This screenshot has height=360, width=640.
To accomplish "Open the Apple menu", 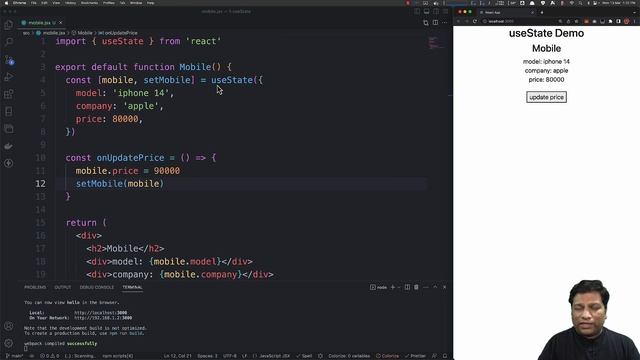I will [x=6, y=3].
